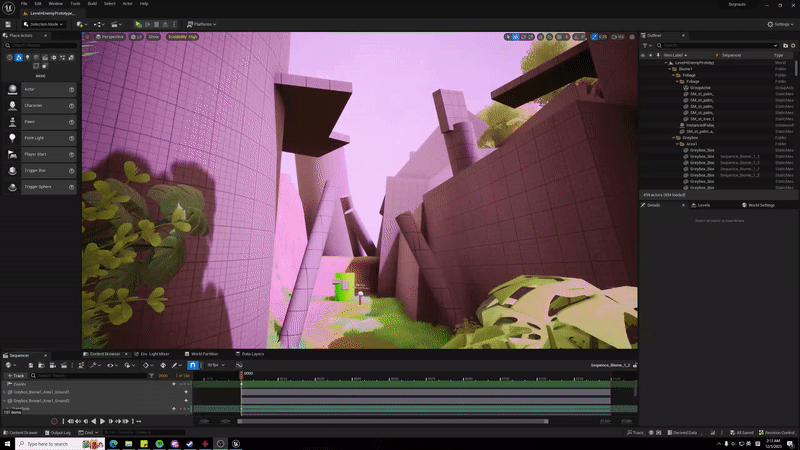800x450 pixels.
Task: Click the Sequencer camera-add icon
Action: point(53,365)
